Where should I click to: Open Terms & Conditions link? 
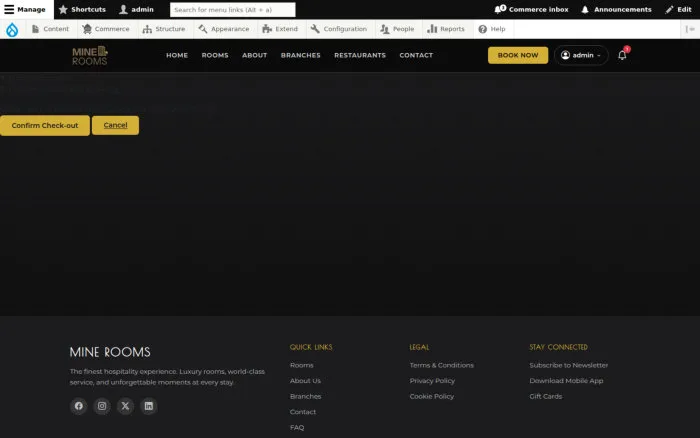pyautogui.click(x=442, y=365)
